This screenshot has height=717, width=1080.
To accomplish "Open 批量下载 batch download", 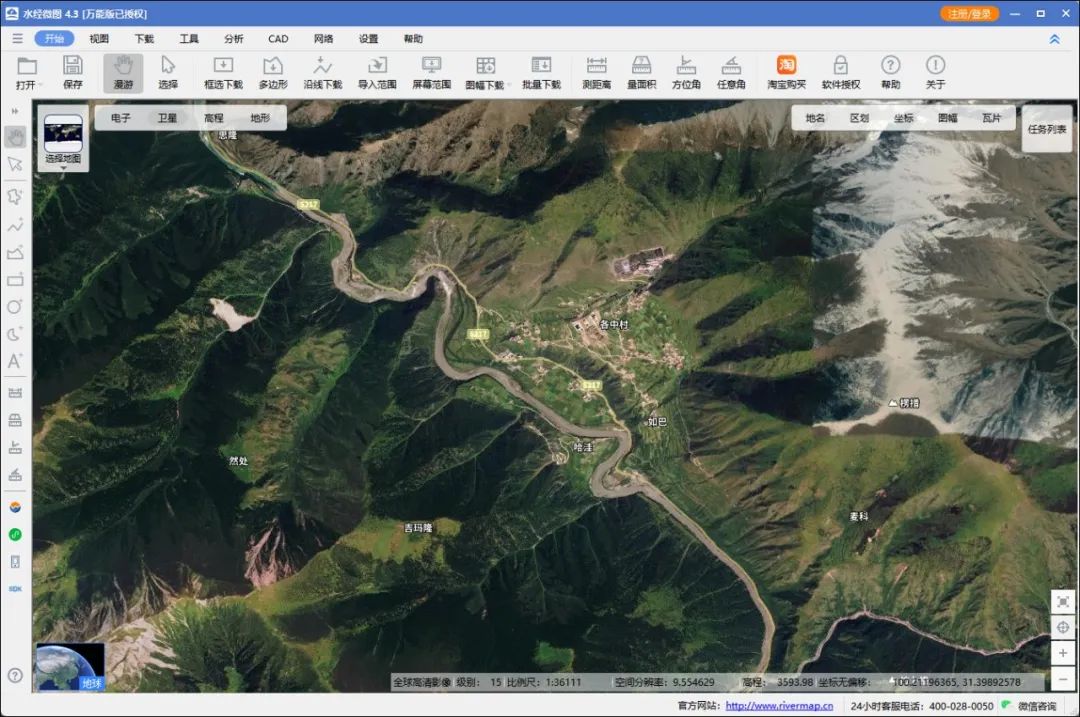I will point(541,72).
